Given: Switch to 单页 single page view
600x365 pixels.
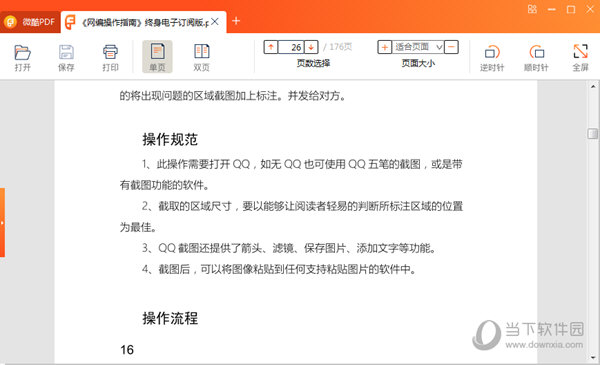Looking at the screenshot, I should [157, 57].
